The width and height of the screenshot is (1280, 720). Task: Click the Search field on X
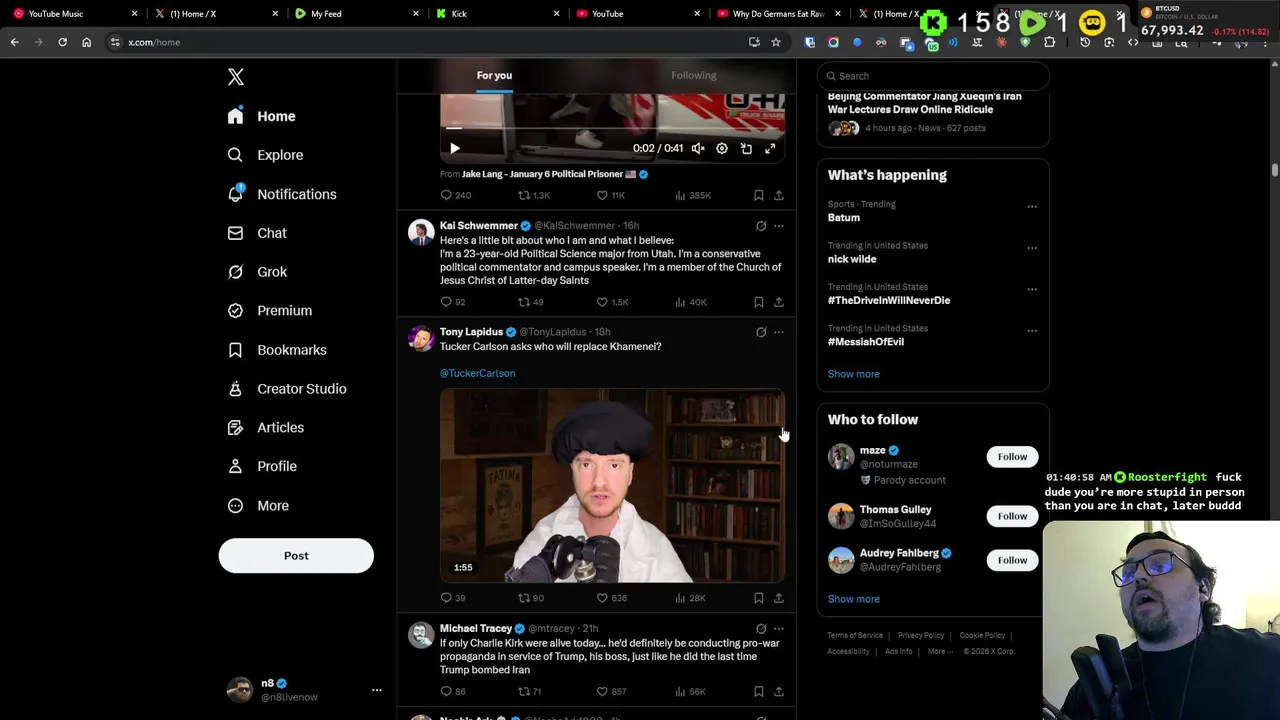(933, 76)
